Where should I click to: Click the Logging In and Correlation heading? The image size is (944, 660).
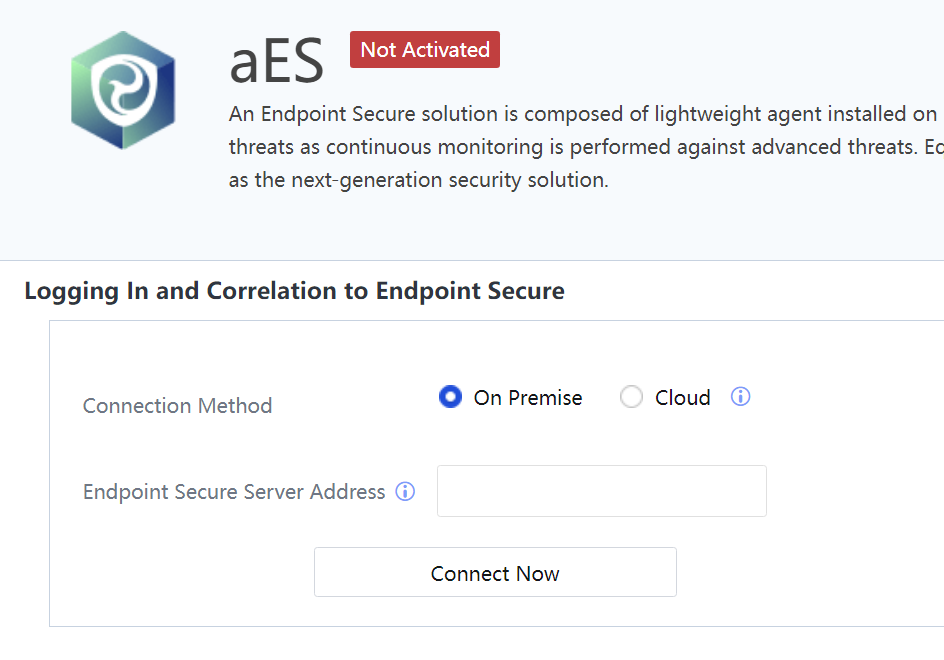(x=294, y=291)
